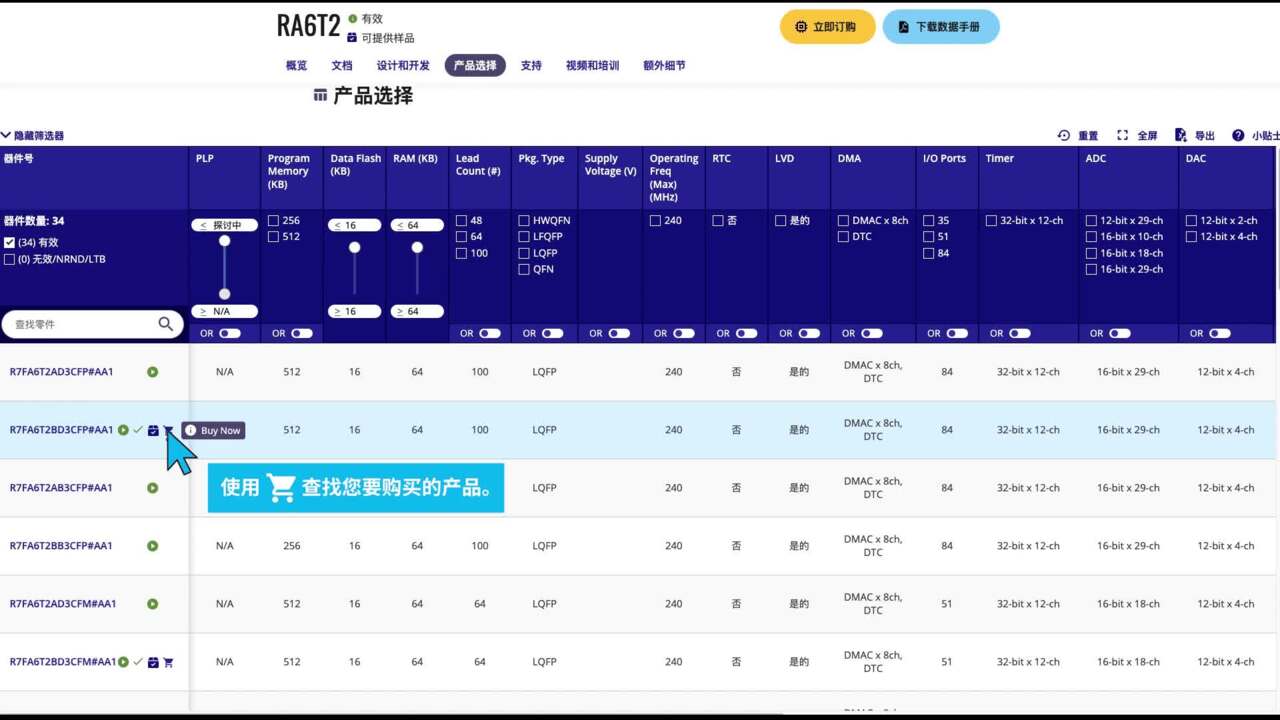Toggle the OR switch under Program Memory
This screenshot has height=720, width=1280.
301,333
